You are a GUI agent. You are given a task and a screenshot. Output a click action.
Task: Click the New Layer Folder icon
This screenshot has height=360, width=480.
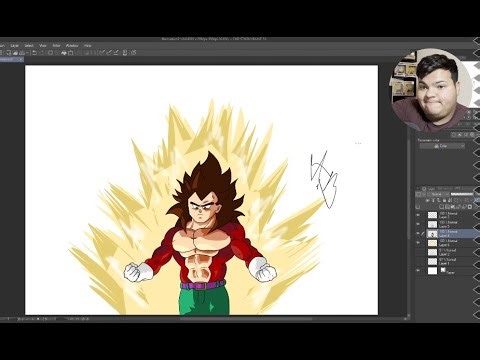click(453, 207)
